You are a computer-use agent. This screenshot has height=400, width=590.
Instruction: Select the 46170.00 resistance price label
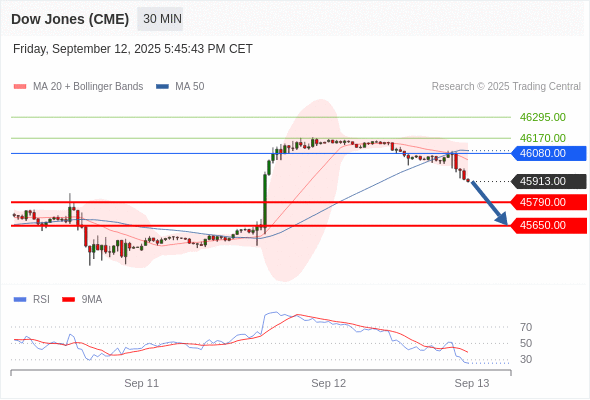coord(543,138)
